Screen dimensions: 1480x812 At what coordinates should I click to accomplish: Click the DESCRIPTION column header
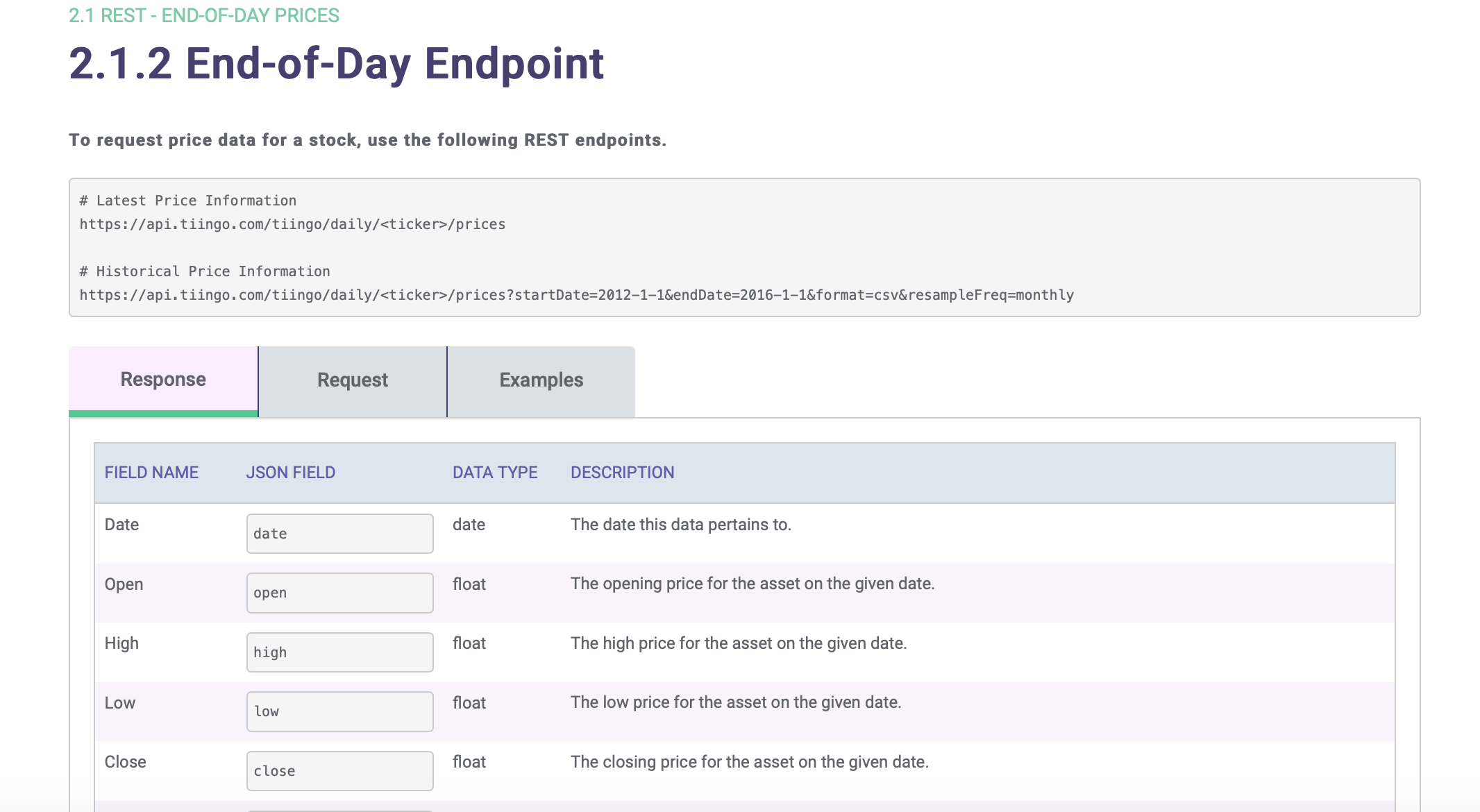[x=622, y=473]
